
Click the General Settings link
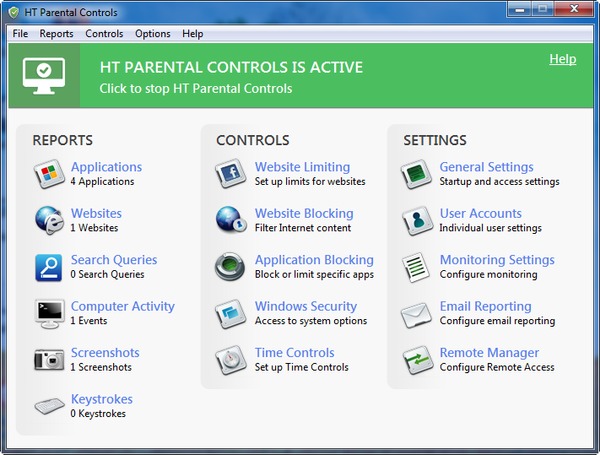486,167
